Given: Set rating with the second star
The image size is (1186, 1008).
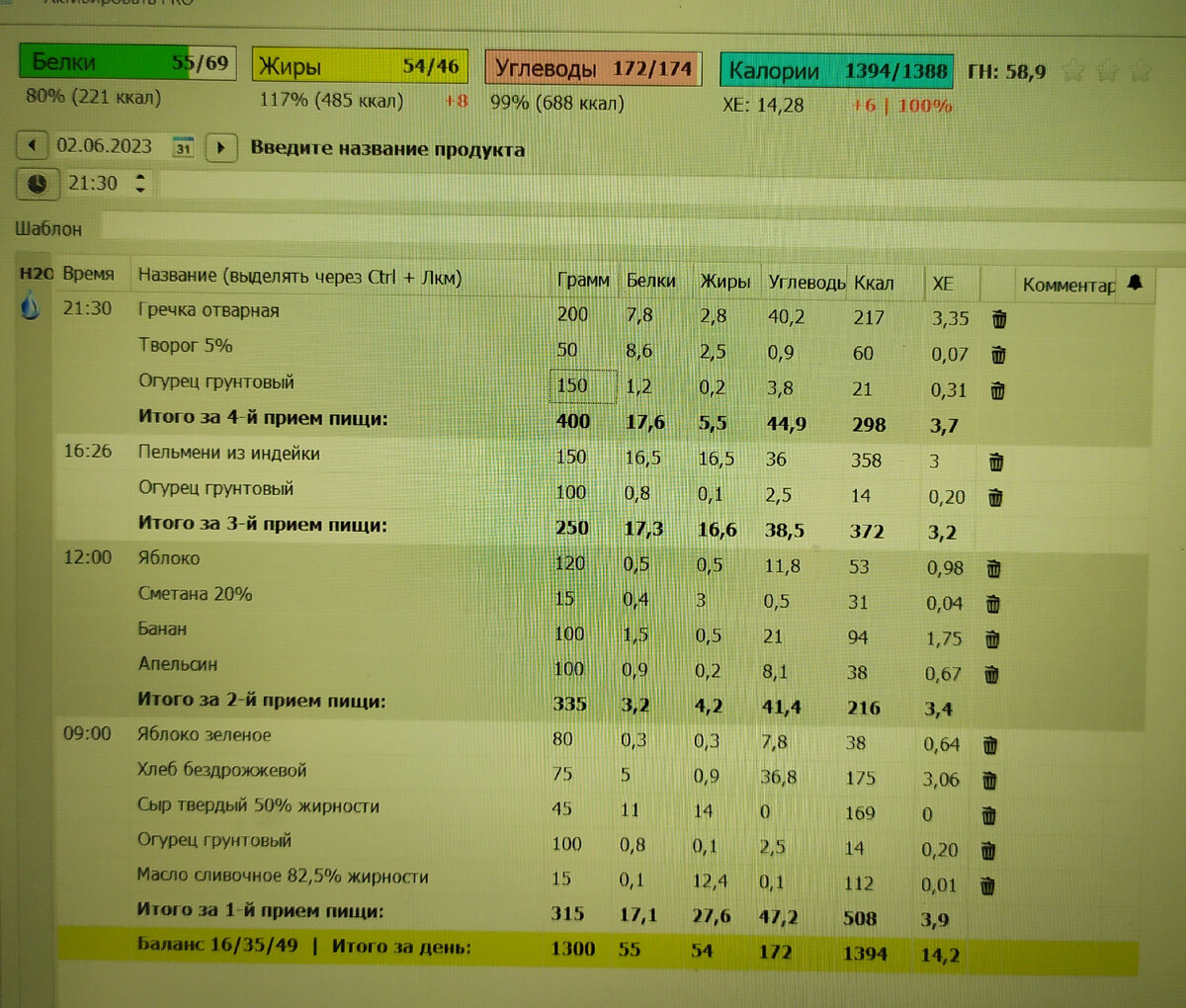Looking at the screenshot, I should click(1107, 71).
